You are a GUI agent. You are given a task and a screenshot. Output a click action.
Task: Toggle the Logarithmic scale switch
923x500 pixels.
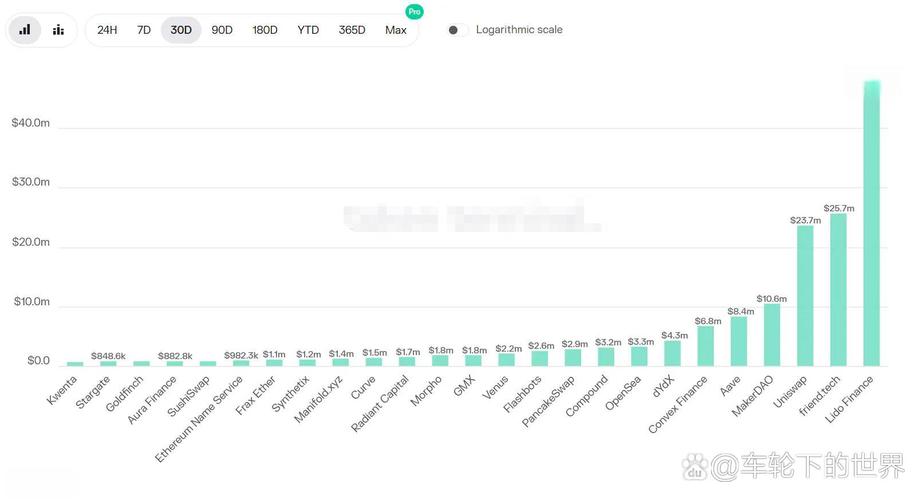tap(456, 30)
